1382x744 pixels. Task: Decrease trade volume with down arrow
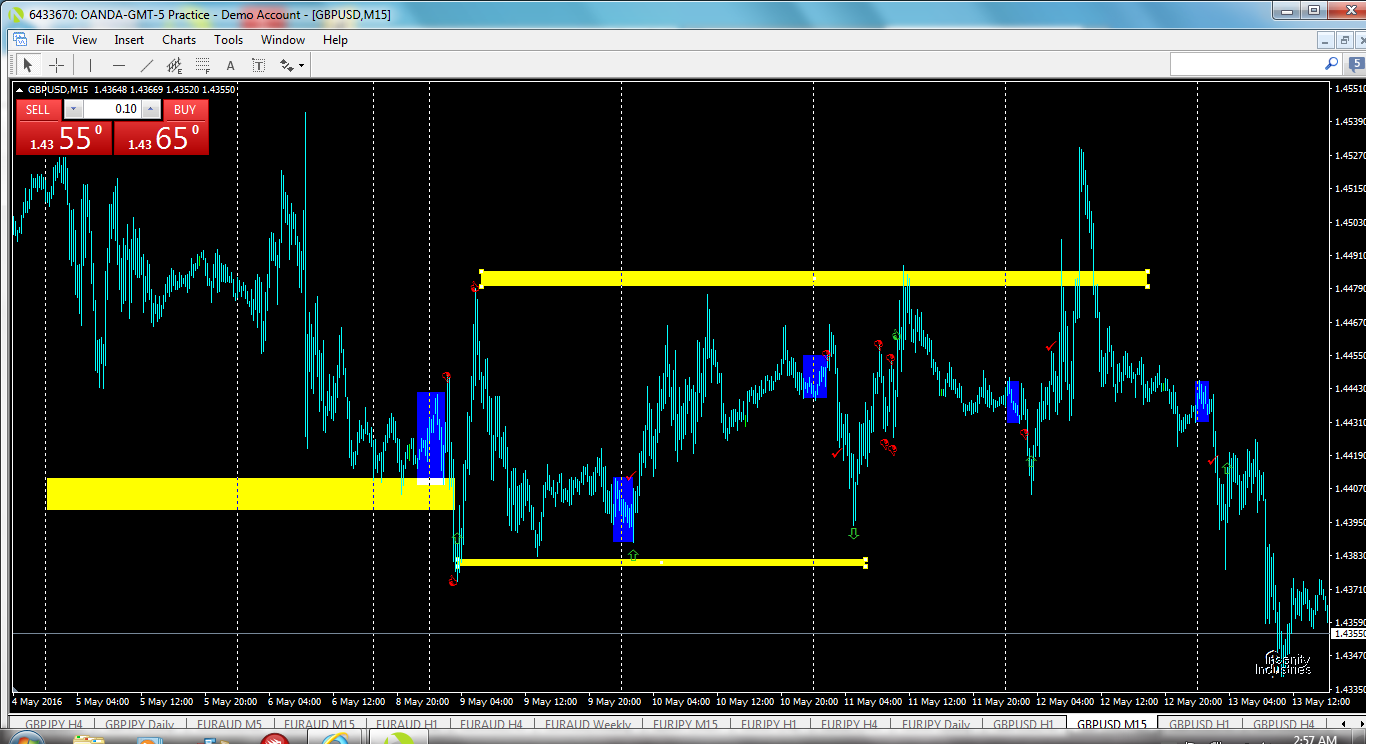pyautogui.click(x=73, y=109)
